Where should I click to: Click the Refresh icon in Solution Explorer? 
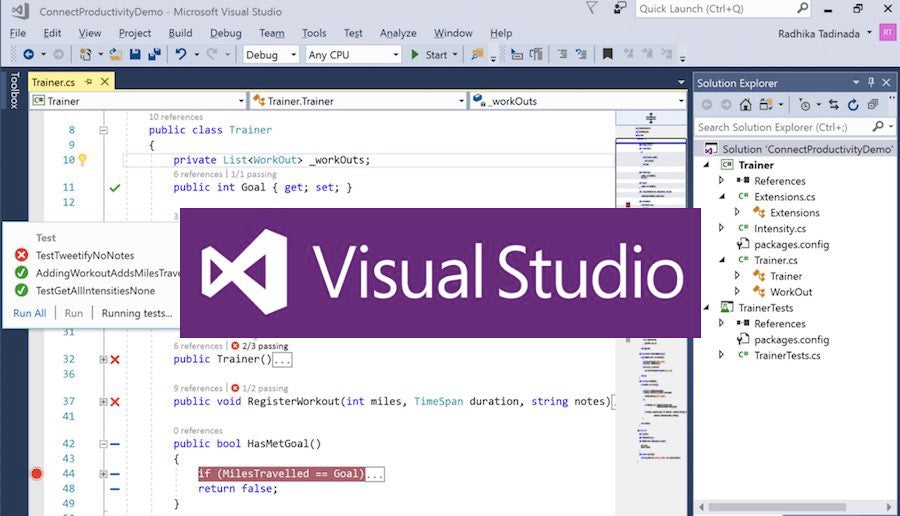[x=853, y=104]
